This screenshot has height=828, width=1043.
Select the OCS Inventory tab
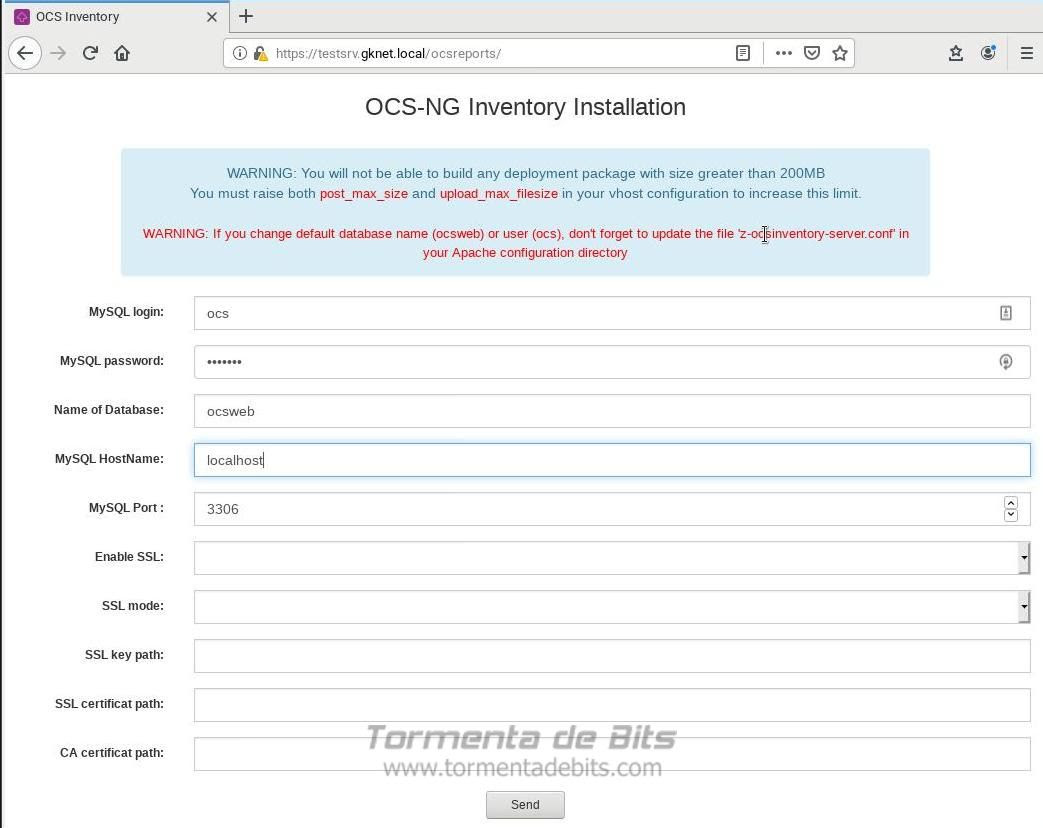[116, 17]
